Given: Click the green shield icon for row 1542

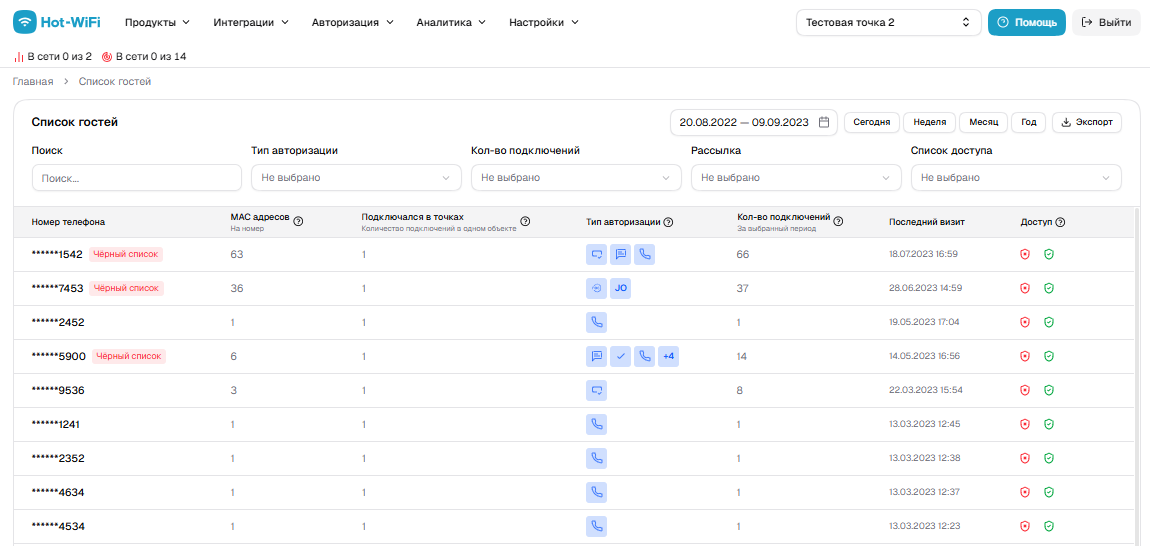Looking at the screenshot, I should point(1049,254).
